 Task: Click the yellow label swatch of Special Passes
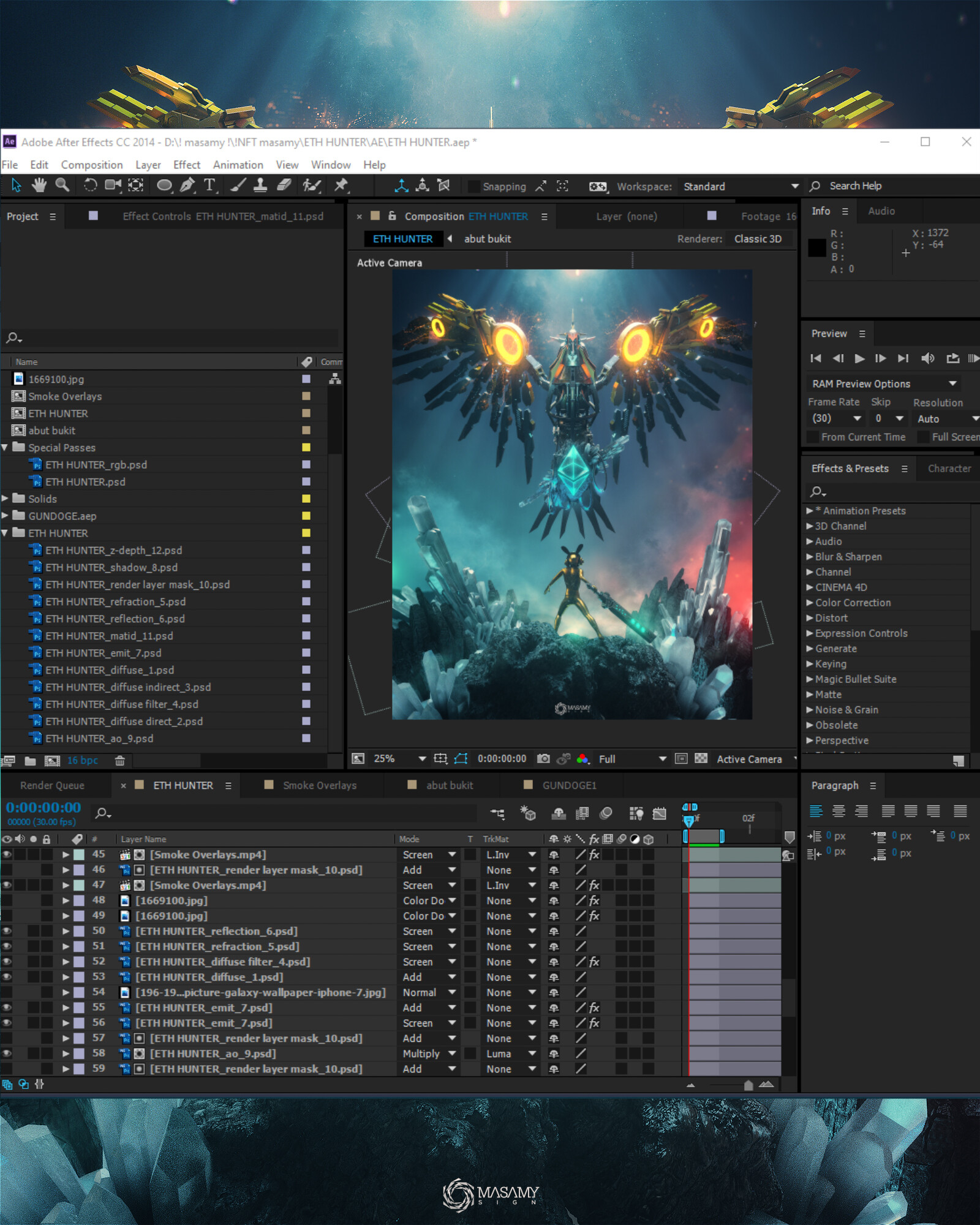point(306,448)
